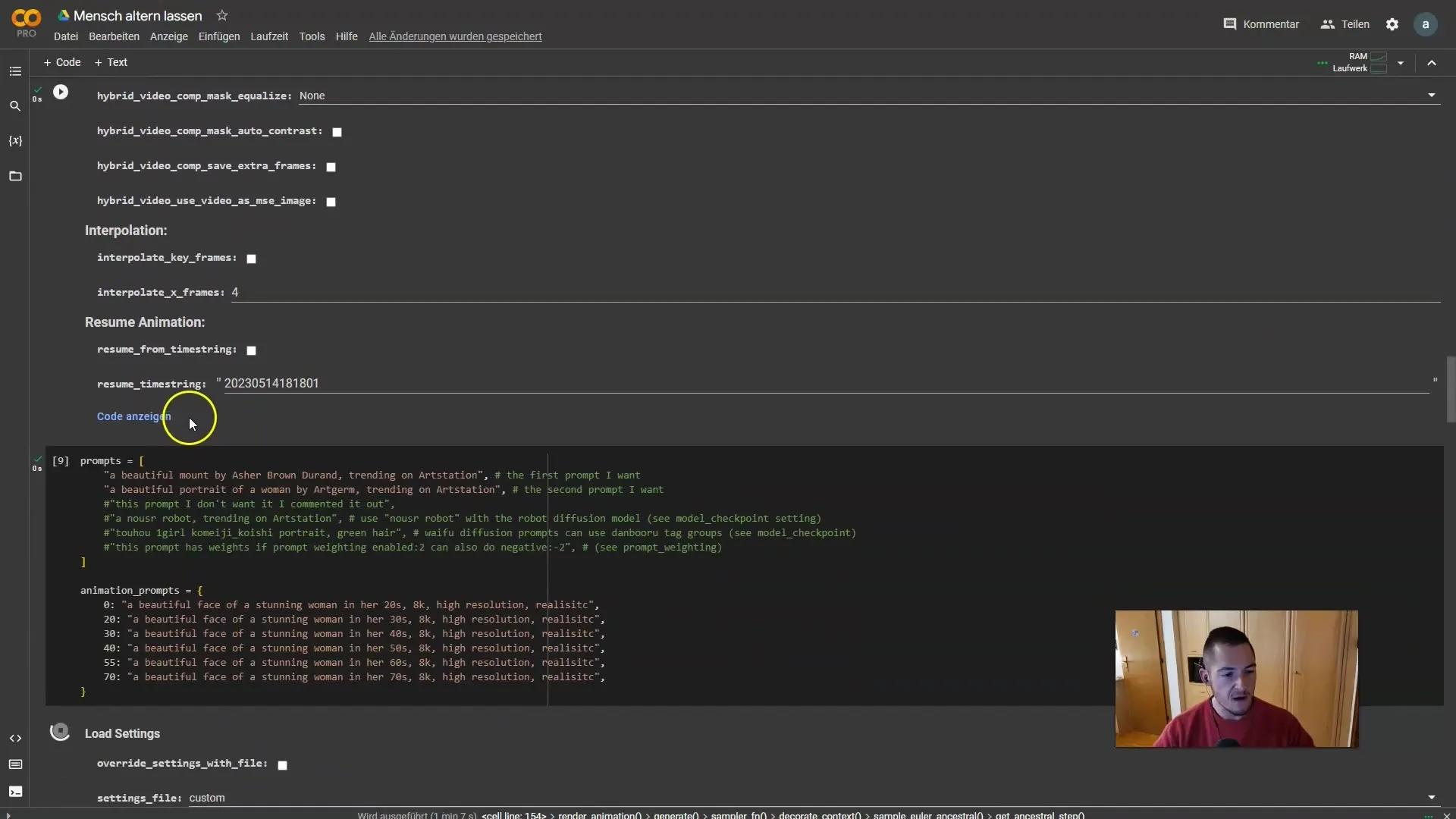Click the webcam video overlay thumbnail

coord(1236,679)
